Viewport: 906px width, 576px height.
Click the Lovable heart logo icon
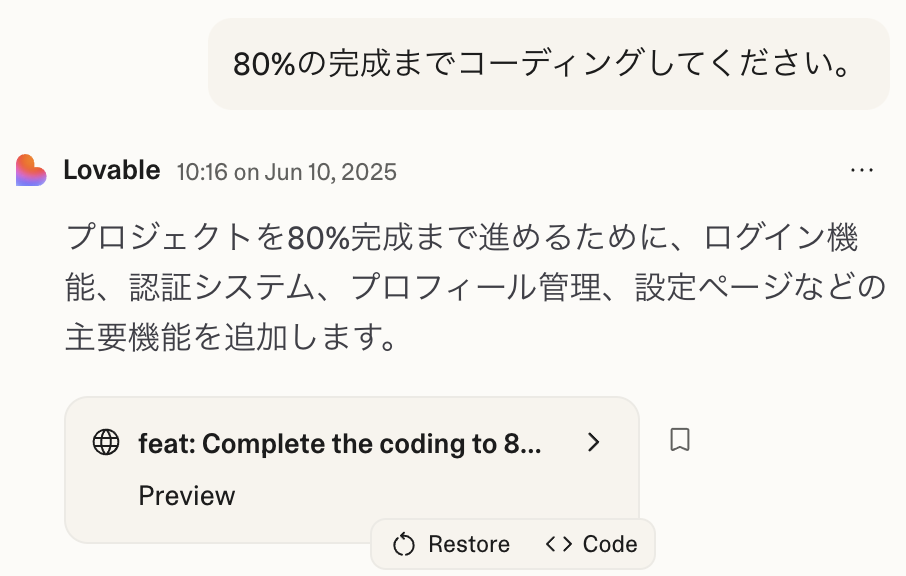(x=31, y=170)
